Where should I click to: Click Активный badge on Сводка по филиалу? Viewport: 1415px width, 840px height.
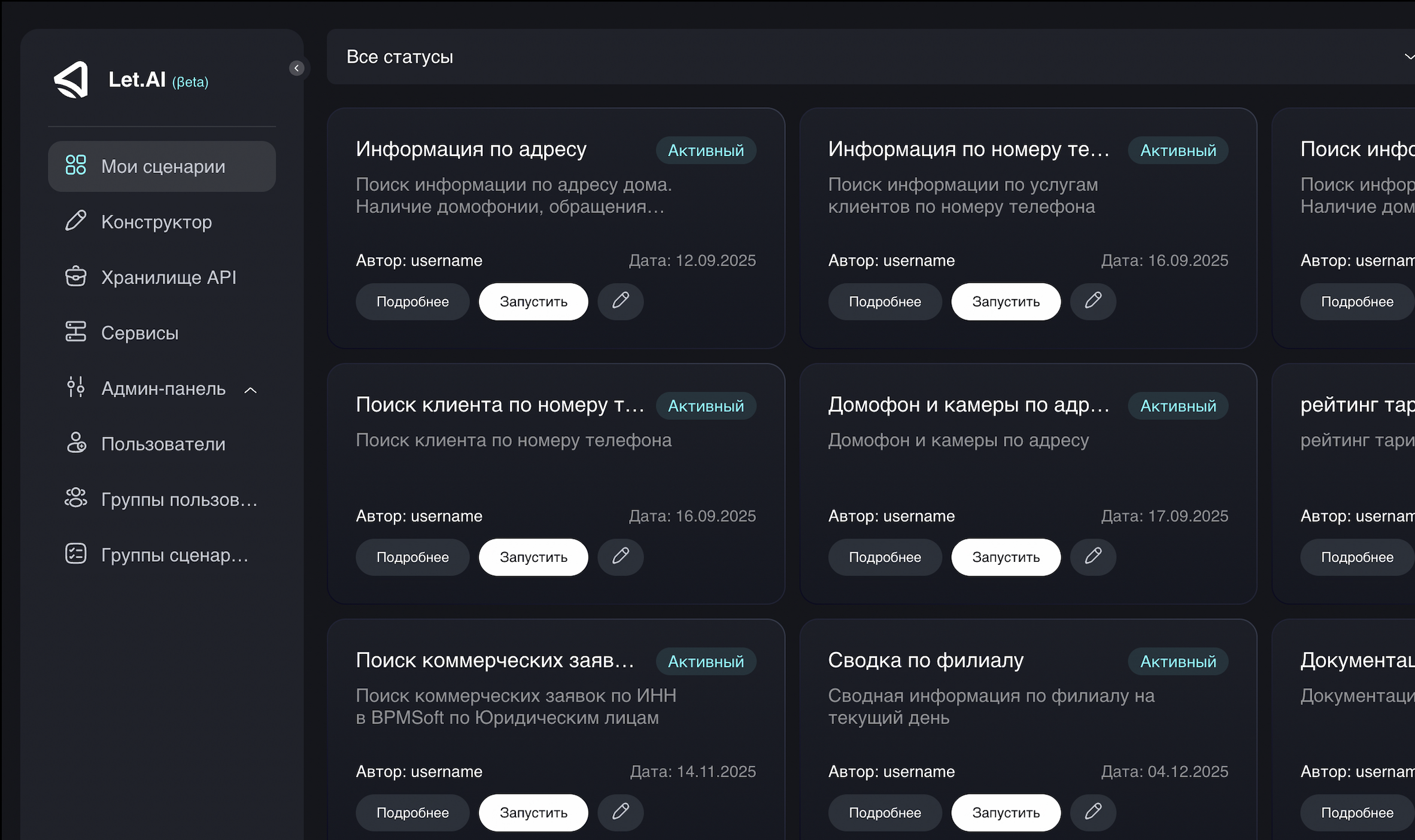tap(1178, 661)
